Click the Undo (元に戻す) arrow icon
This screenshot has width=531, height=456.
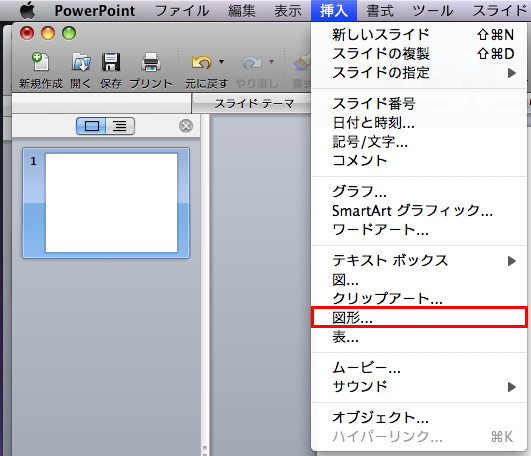(x=201, y=62)
